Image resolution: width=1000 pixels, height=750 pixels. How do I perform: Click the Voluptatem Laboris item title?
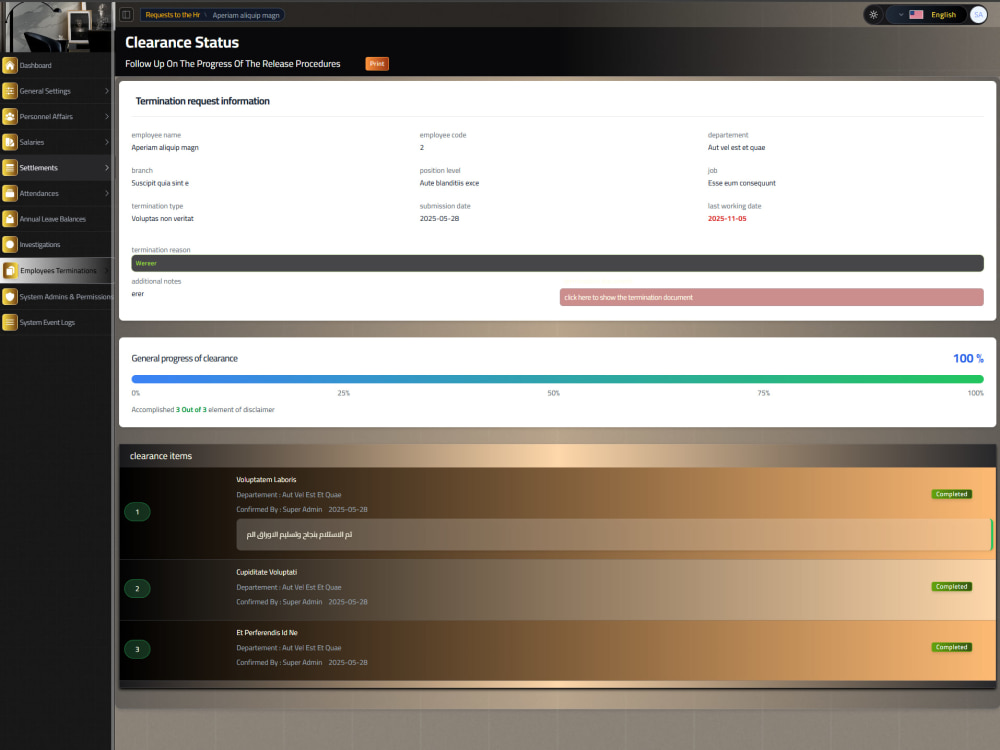click(266, 480)
